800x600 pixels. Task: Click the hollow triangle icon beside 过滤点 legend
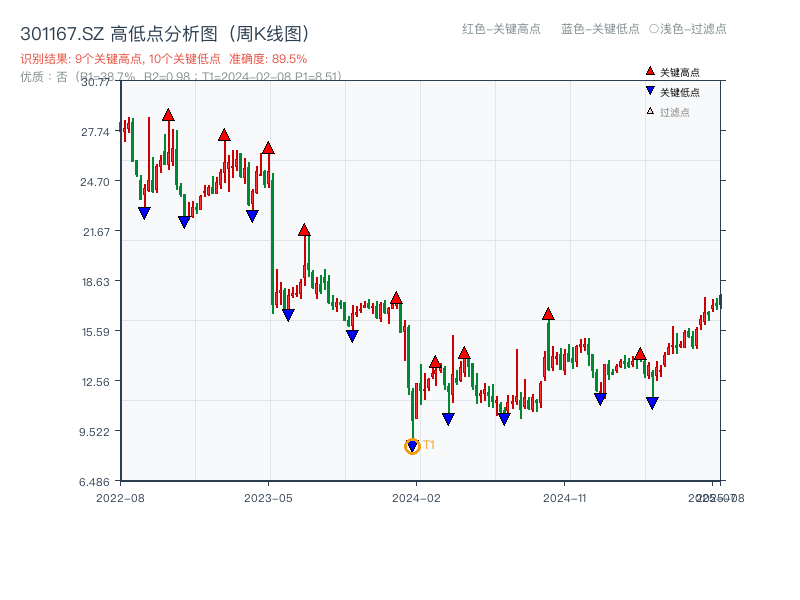[x=650, y=111]
